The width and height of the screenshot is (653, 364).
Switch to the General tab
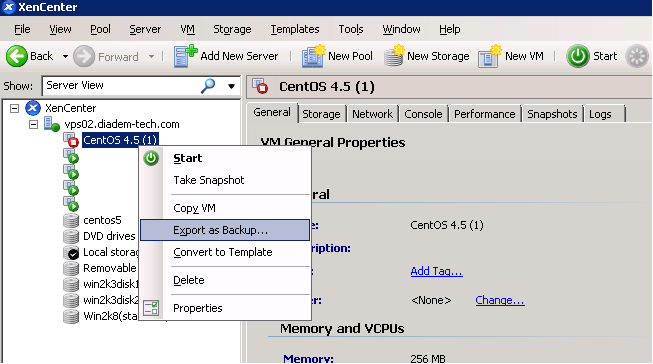tap(272, 113)
